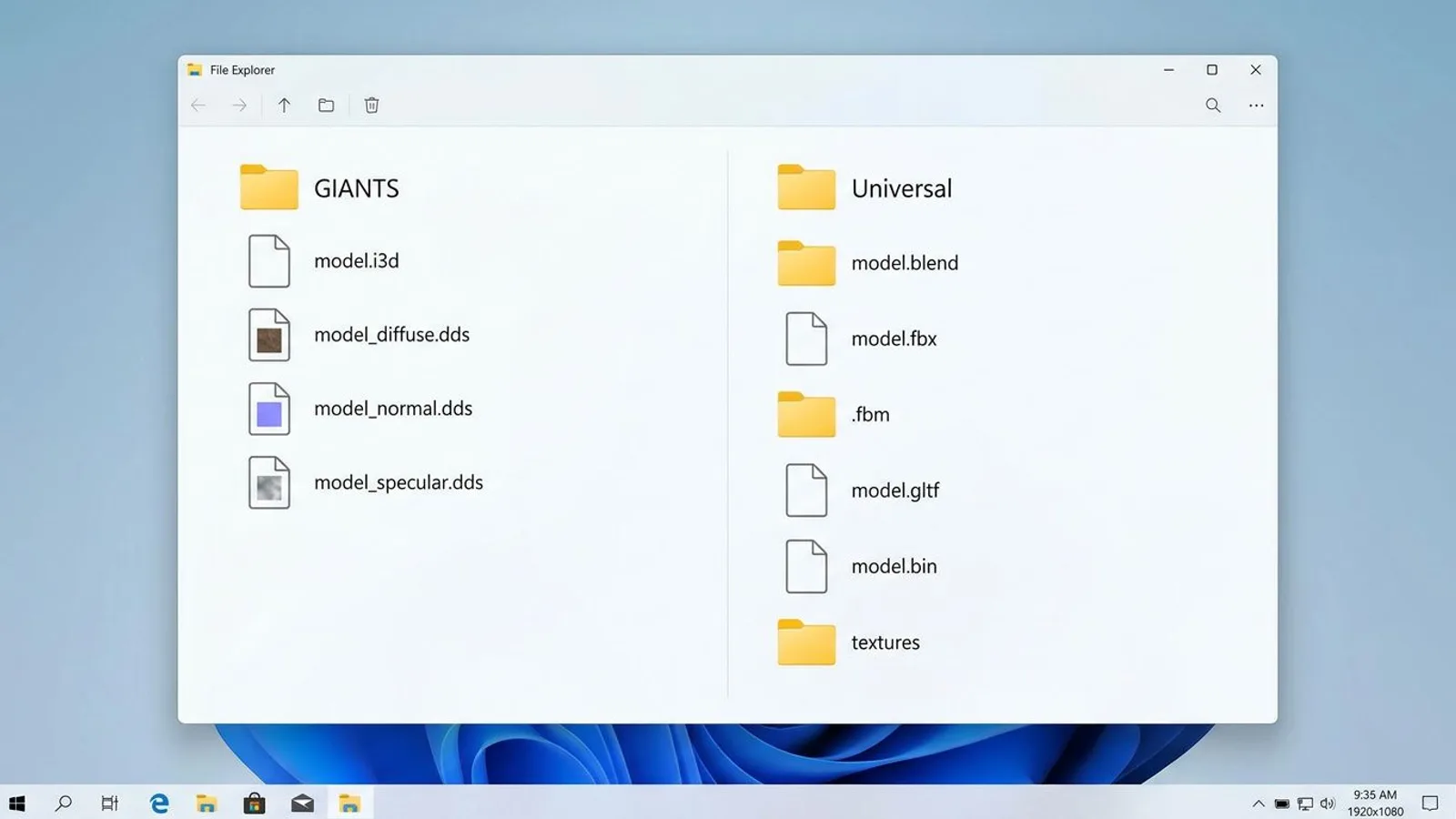This screenshot has width=1456, height=819.
Task: Select model_specular.dds file icon
Action: pyautogui.click(x=269, y=482)
